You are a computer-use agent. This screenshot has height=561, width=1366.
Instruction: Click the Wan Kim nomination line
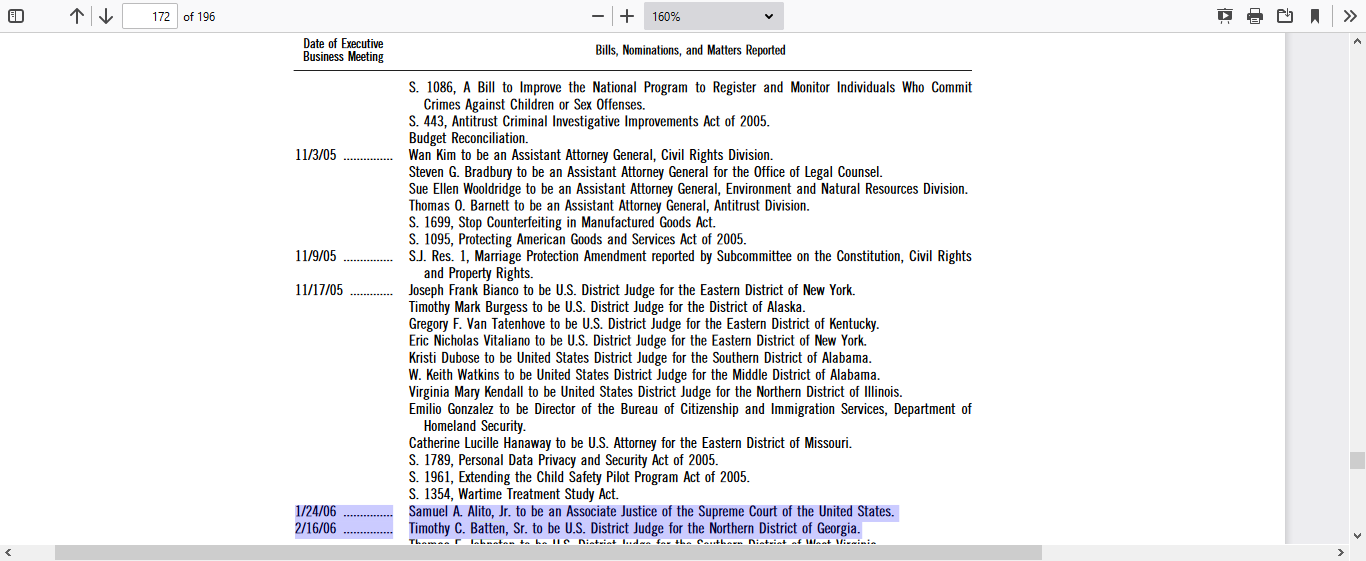click(x=591, y=155)
